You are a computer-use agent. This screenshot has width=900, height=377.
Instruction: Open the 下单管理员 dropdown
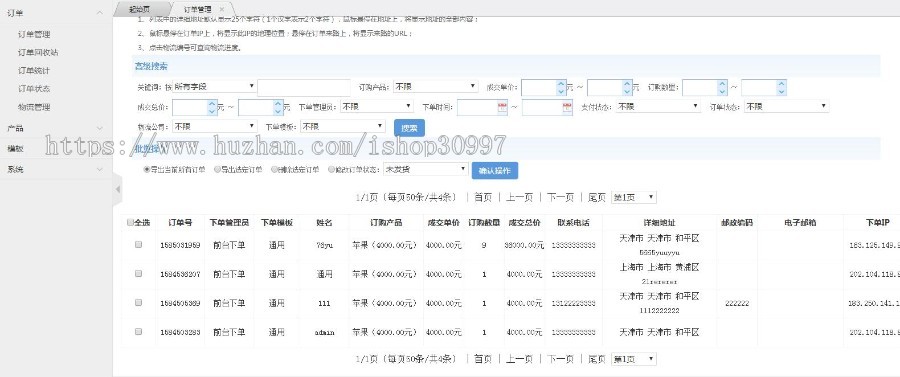[x=377, y=106]
